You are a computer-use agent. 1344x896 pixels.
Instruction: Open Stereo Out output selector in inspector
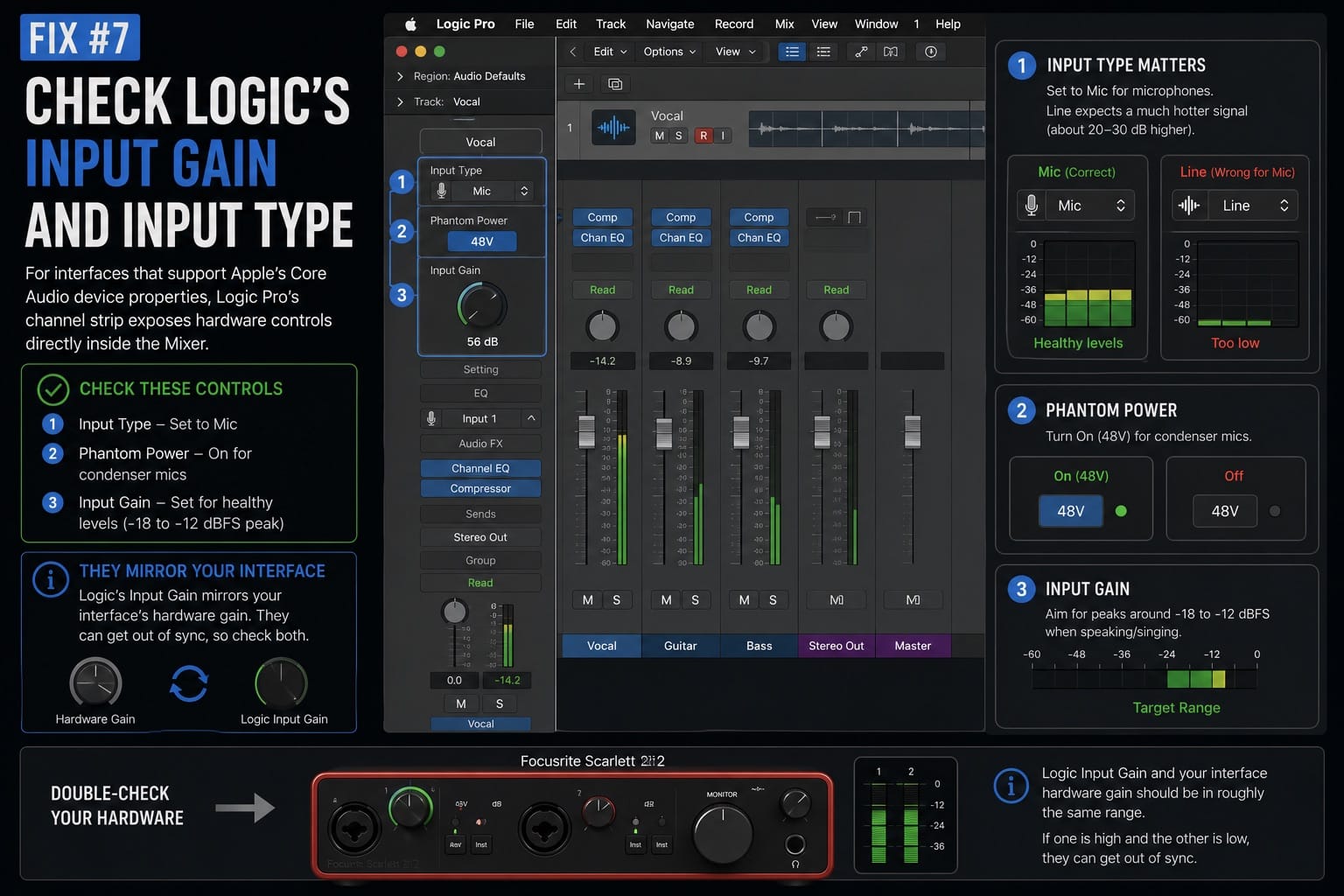point(480,537)
